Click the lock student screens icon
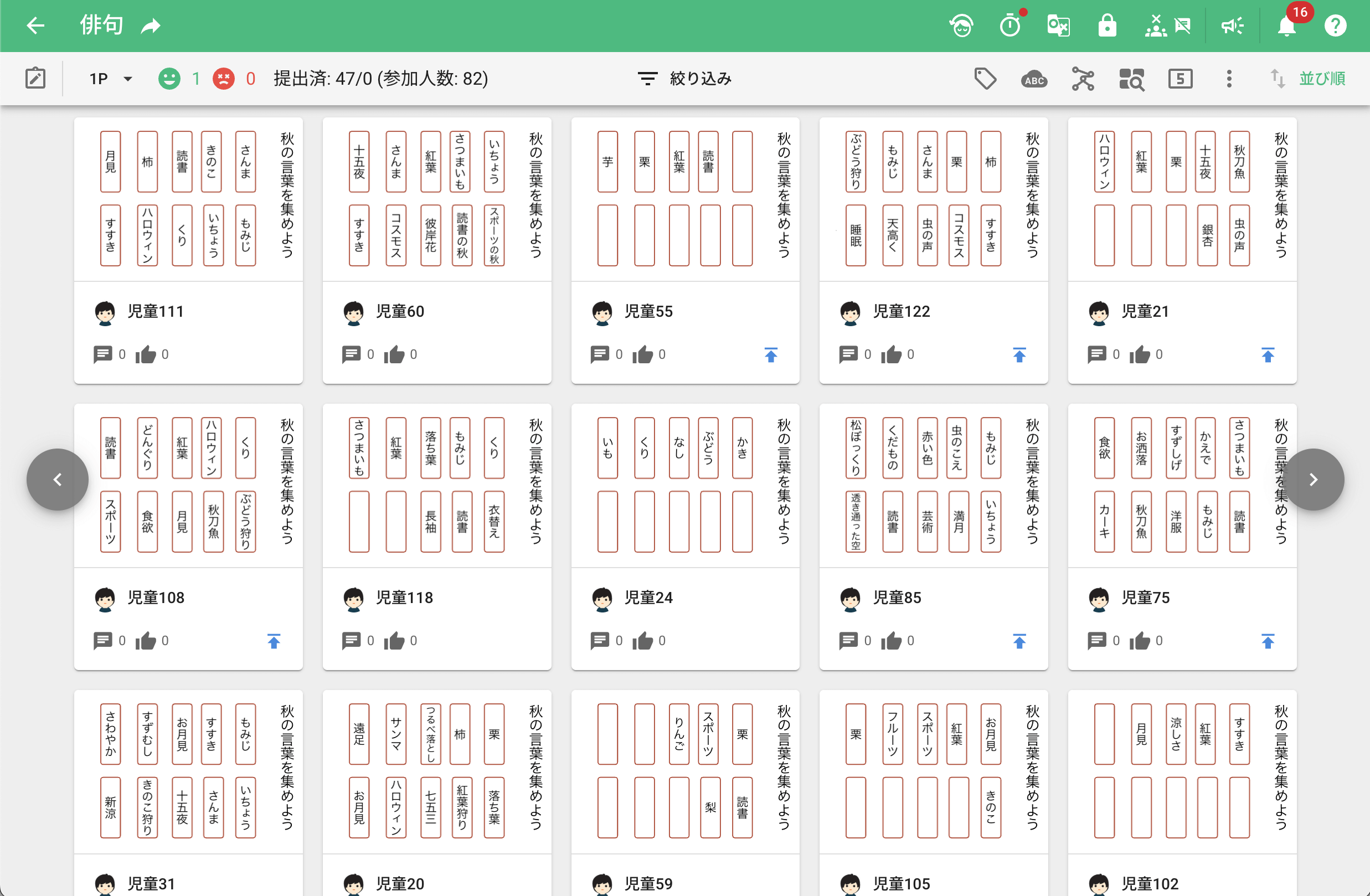 pos(1107,25)
